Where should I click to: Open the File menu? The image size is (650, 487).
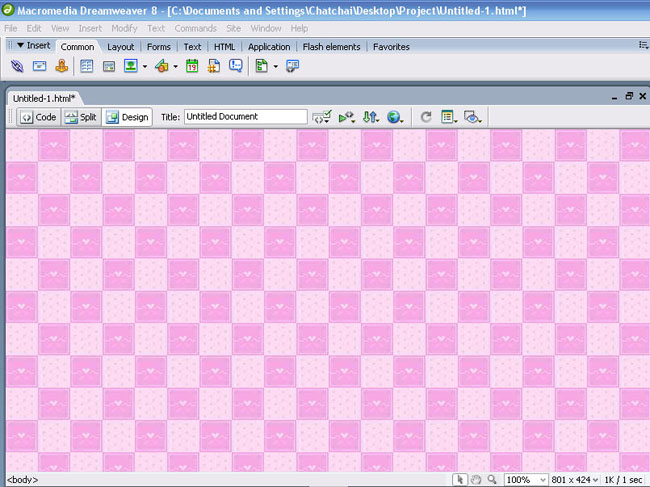point(11,28)
